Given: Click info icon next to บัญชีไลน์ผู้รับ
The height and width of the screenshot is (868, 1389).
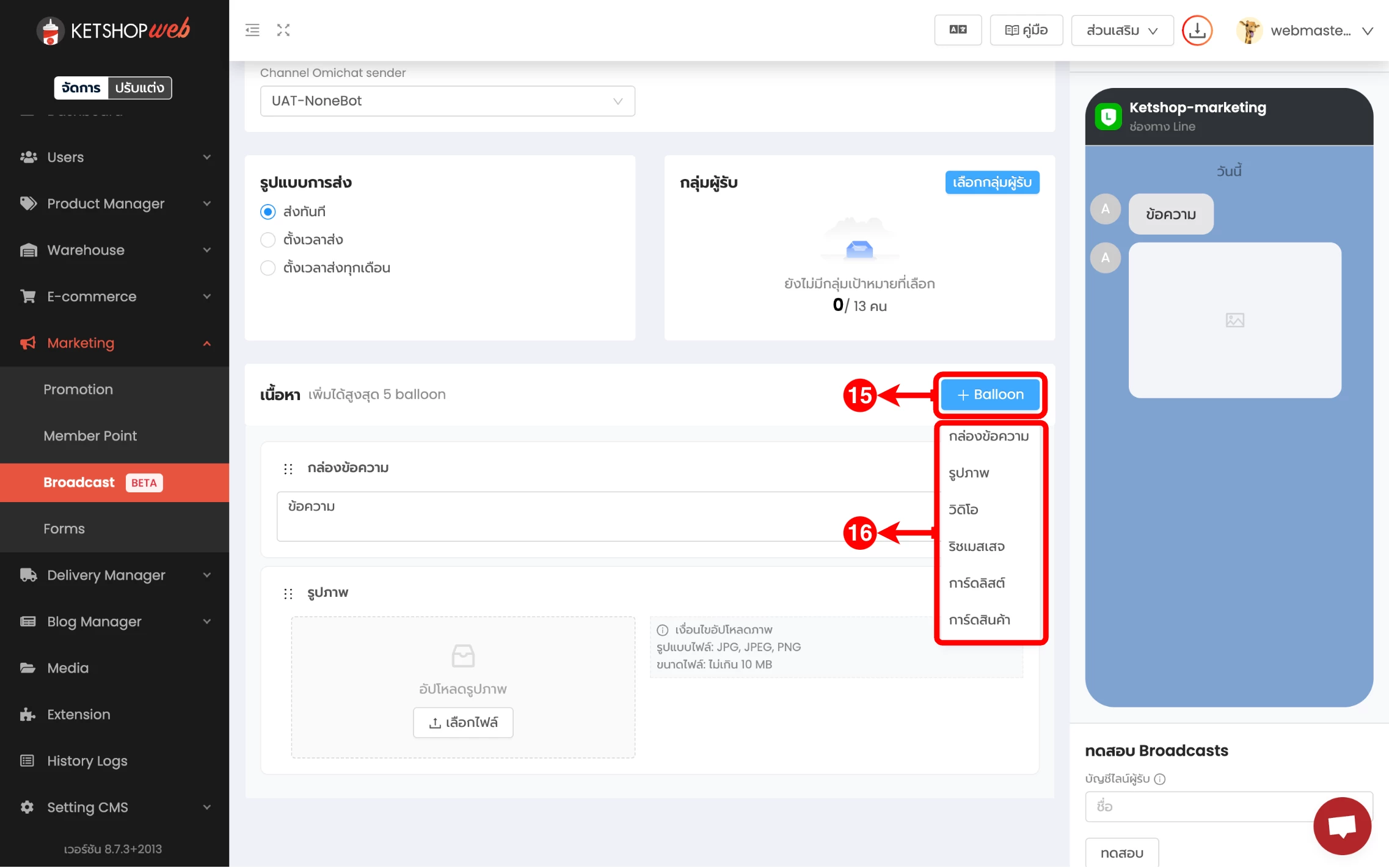Looking at the screenshot, I should point(1160,779).
